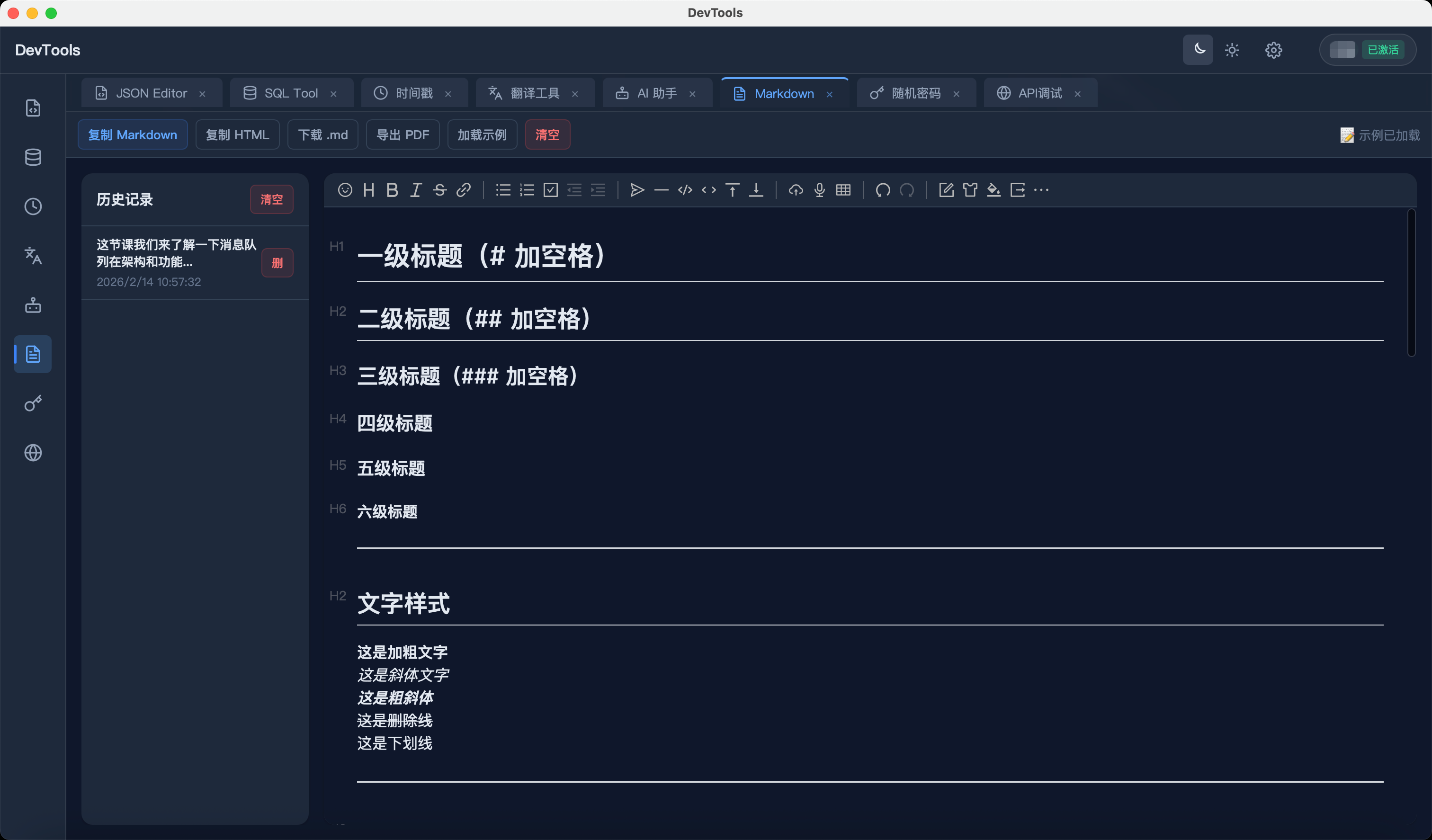Image resolution: width=1432 pixels, height=840 pixels.
Task: Select the timestamp clock tool in sidebar
Action: [x=32, y=206]
